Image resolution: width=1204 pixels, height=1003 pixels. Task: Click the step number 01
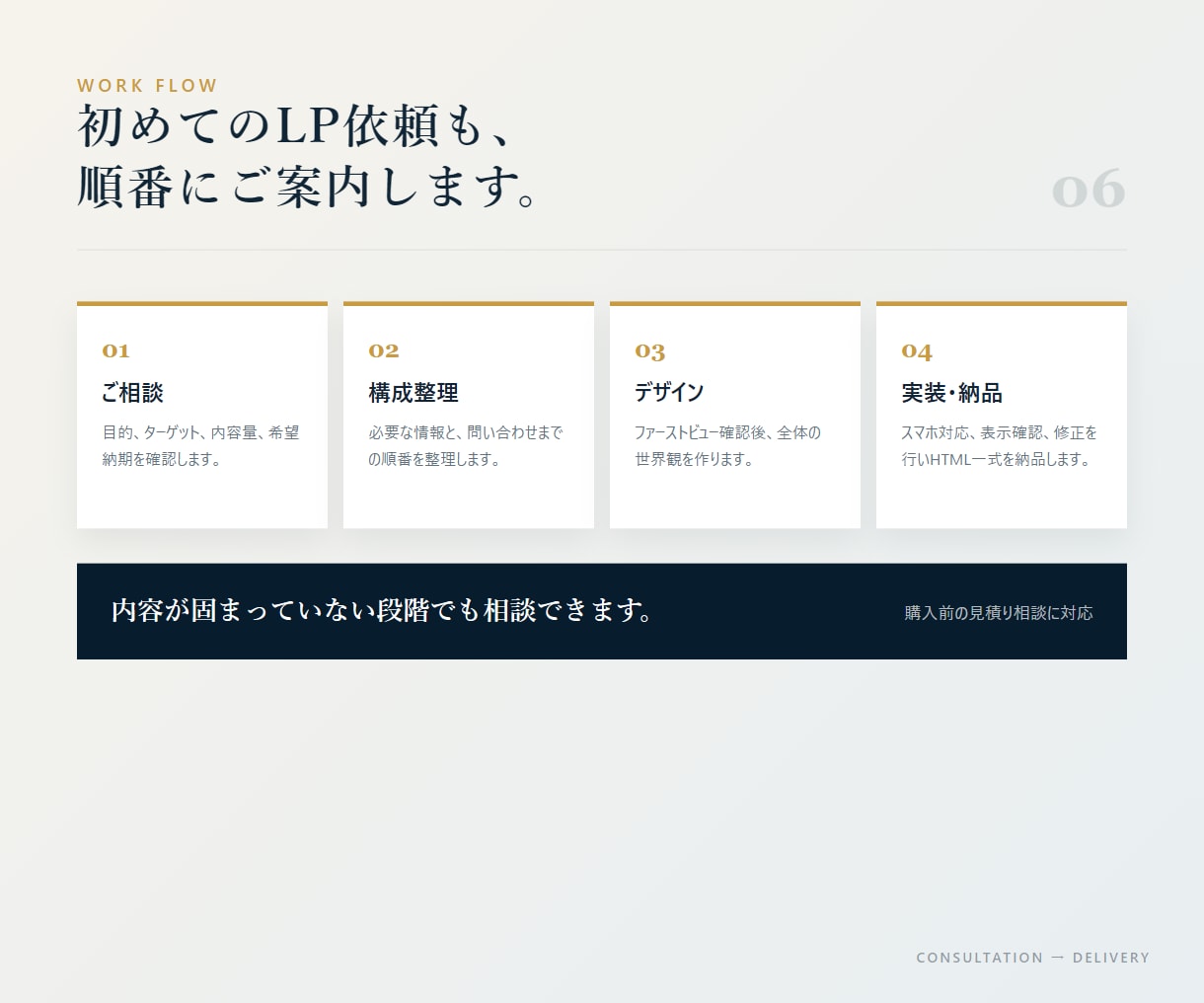116,350
